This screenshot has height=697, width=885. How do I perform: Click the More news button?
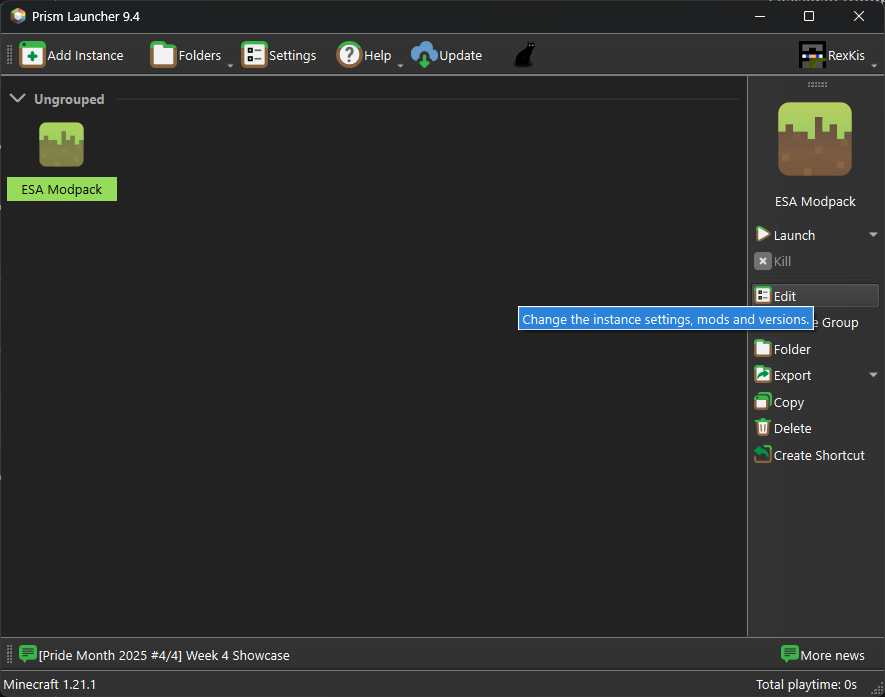click(822, 655)
